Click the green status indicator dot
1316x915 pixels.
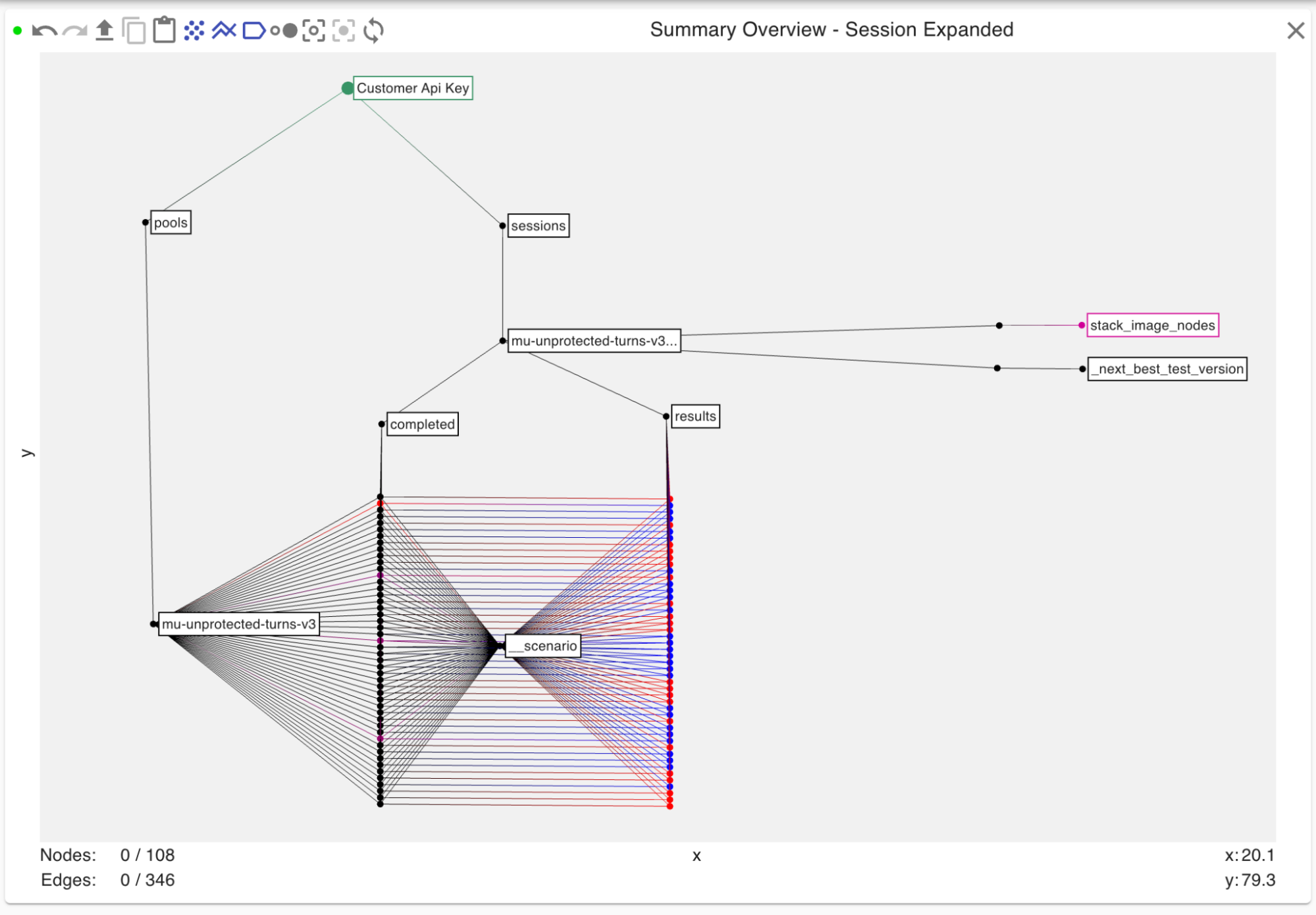point(18,30)
